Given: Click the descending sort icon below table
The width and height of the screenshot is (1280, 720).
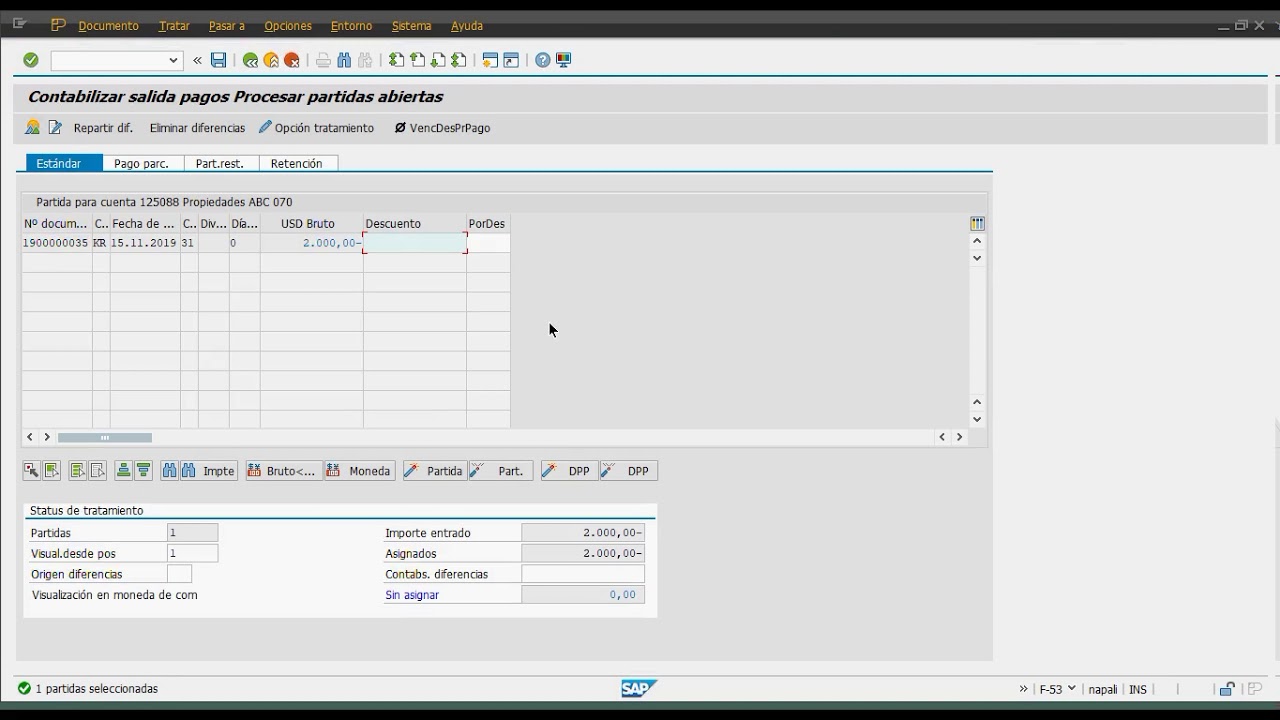Looking at the screenshot, I should (143, 471).
